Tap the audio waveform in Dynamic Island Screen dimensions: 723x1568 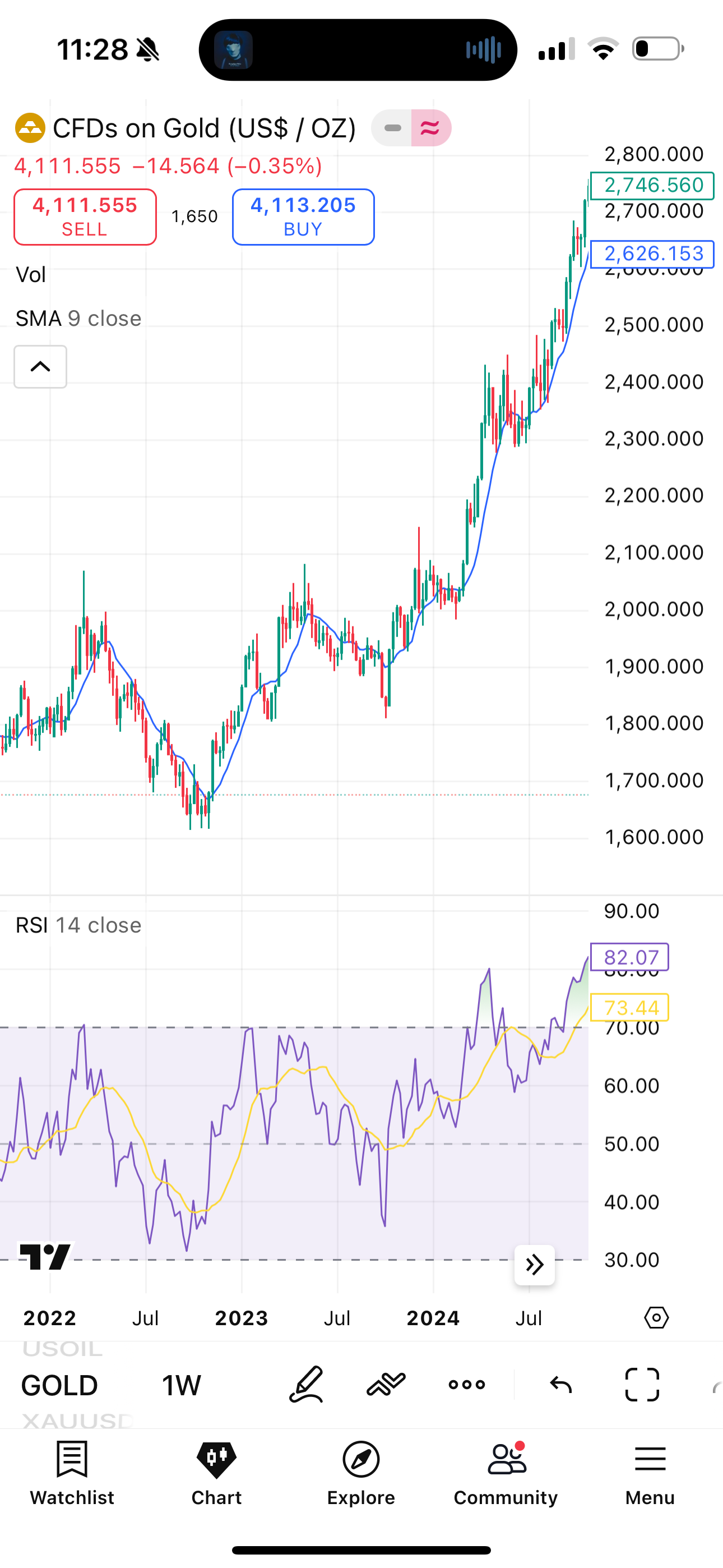click(x=483, y=50)
